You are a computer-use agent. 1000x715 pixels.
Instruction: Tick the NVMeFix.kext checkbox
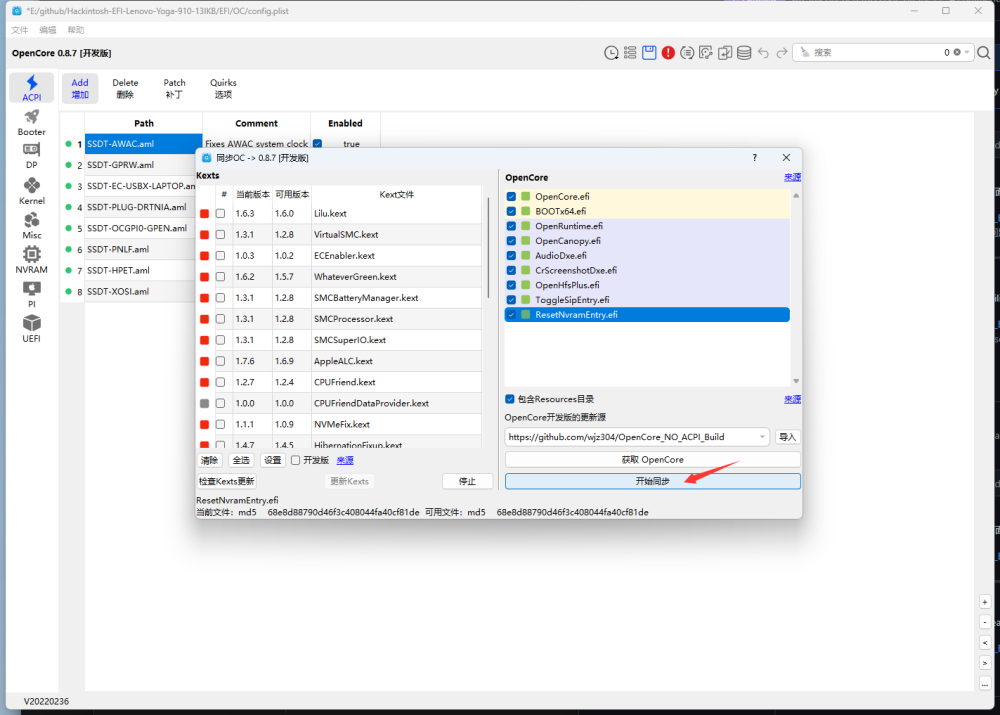(x=221, y=424)
